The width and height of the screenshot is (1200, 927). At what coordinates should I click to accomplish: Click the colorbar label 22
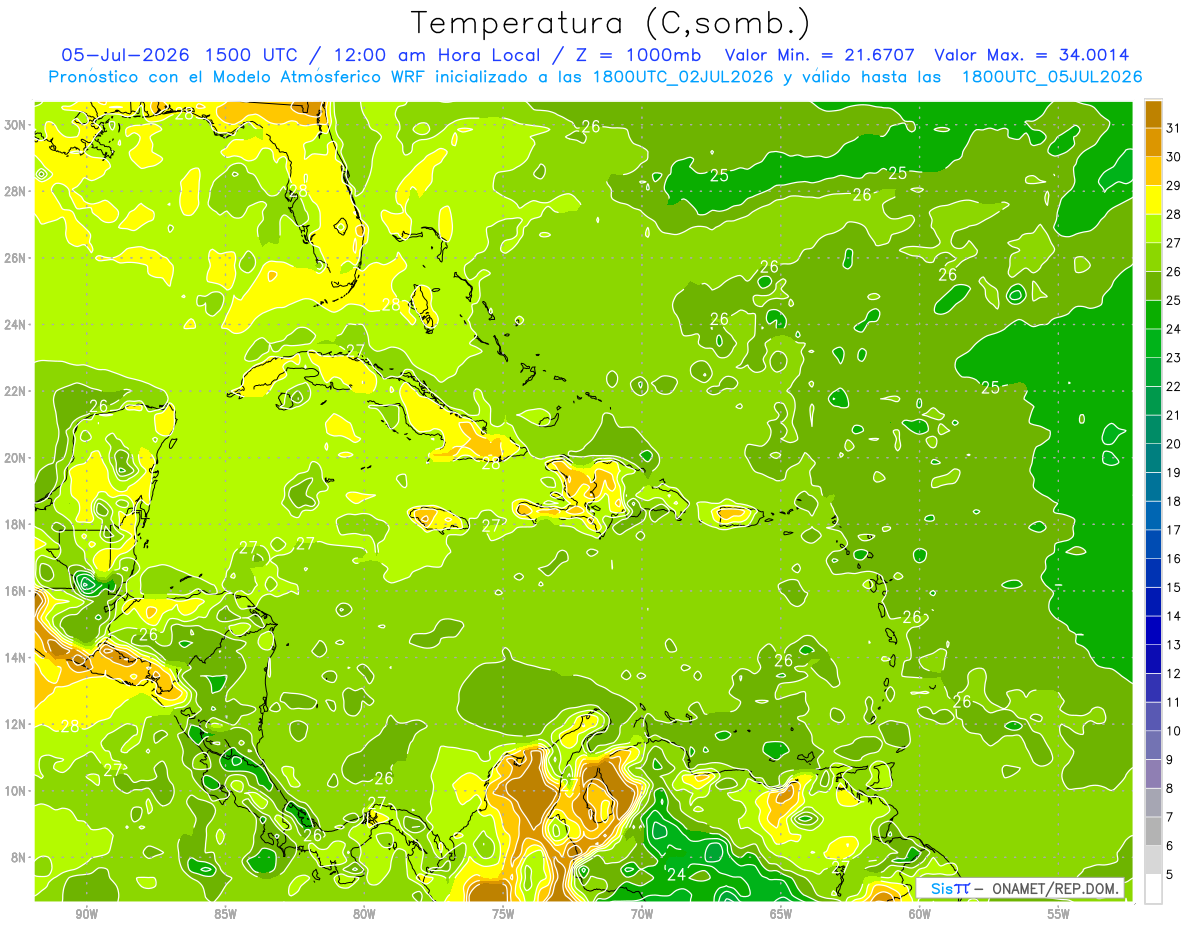tap(1173, 386)
